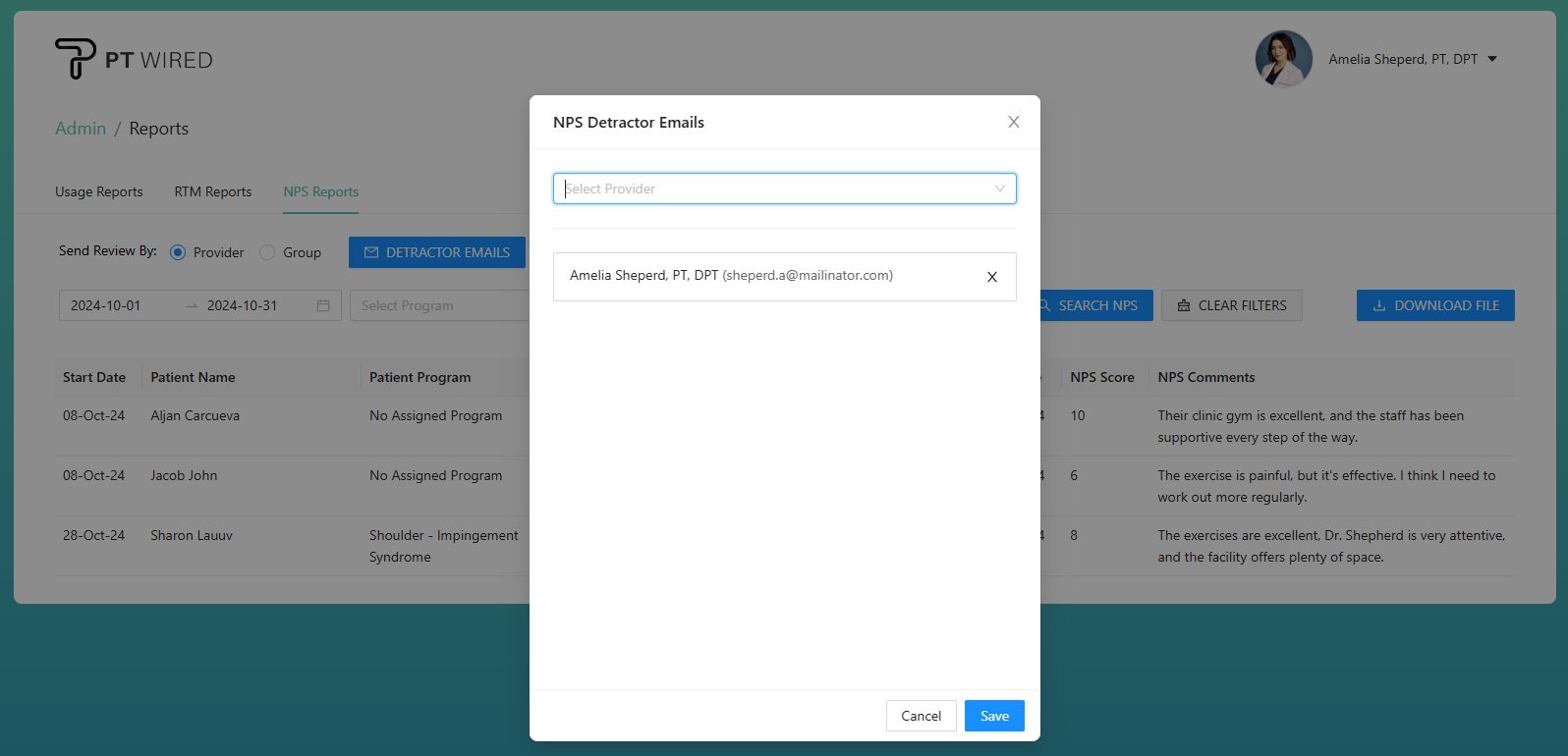
Task: Select the Group radio button
Action: tap(267, 252)
